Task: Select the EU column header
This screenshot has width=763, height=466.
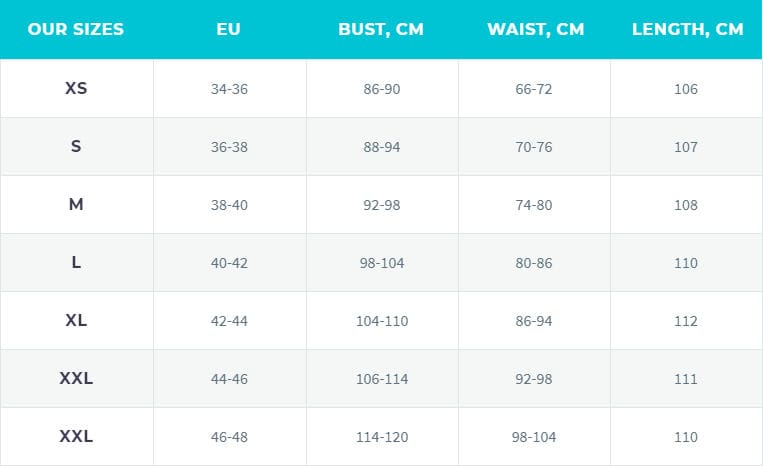Action: pyautogui.click(x=228, y=29)
